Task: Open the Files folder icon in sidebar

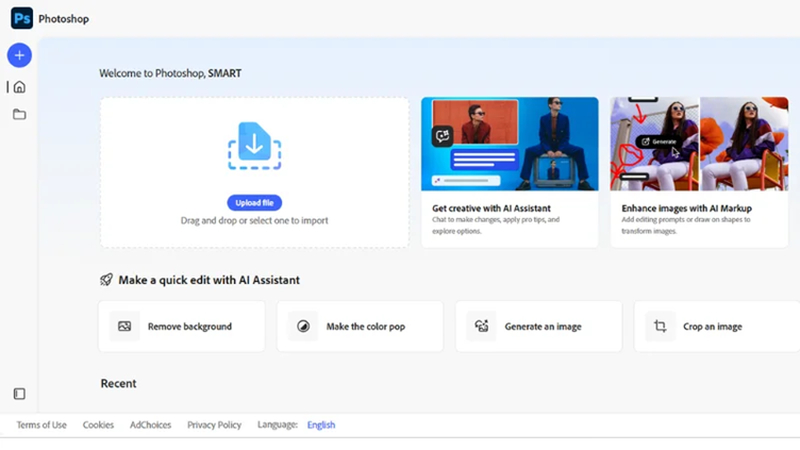Action: click(19, 114)
